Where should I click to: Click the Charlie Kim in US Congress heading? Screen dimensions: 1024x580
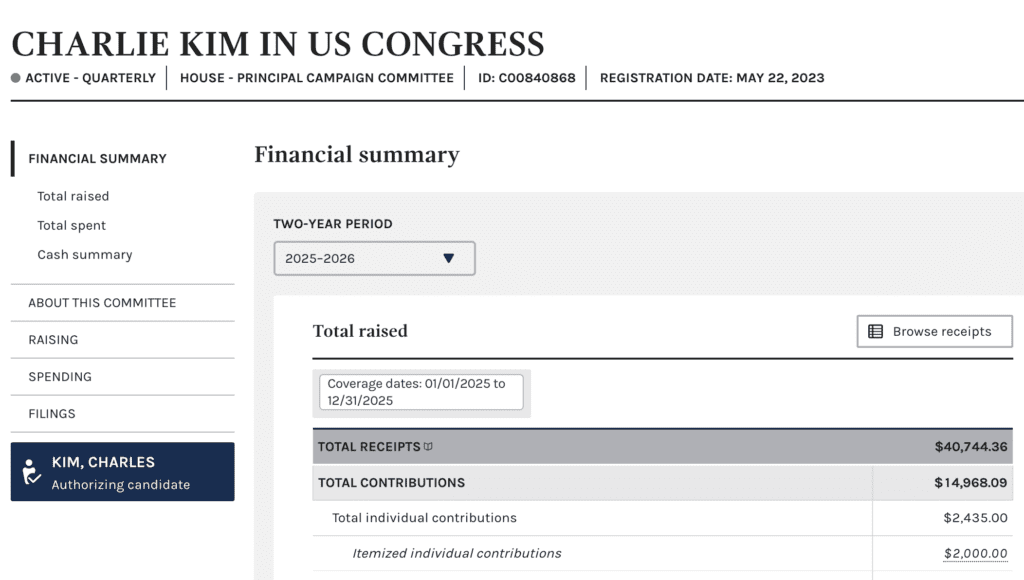click(278, 43)
